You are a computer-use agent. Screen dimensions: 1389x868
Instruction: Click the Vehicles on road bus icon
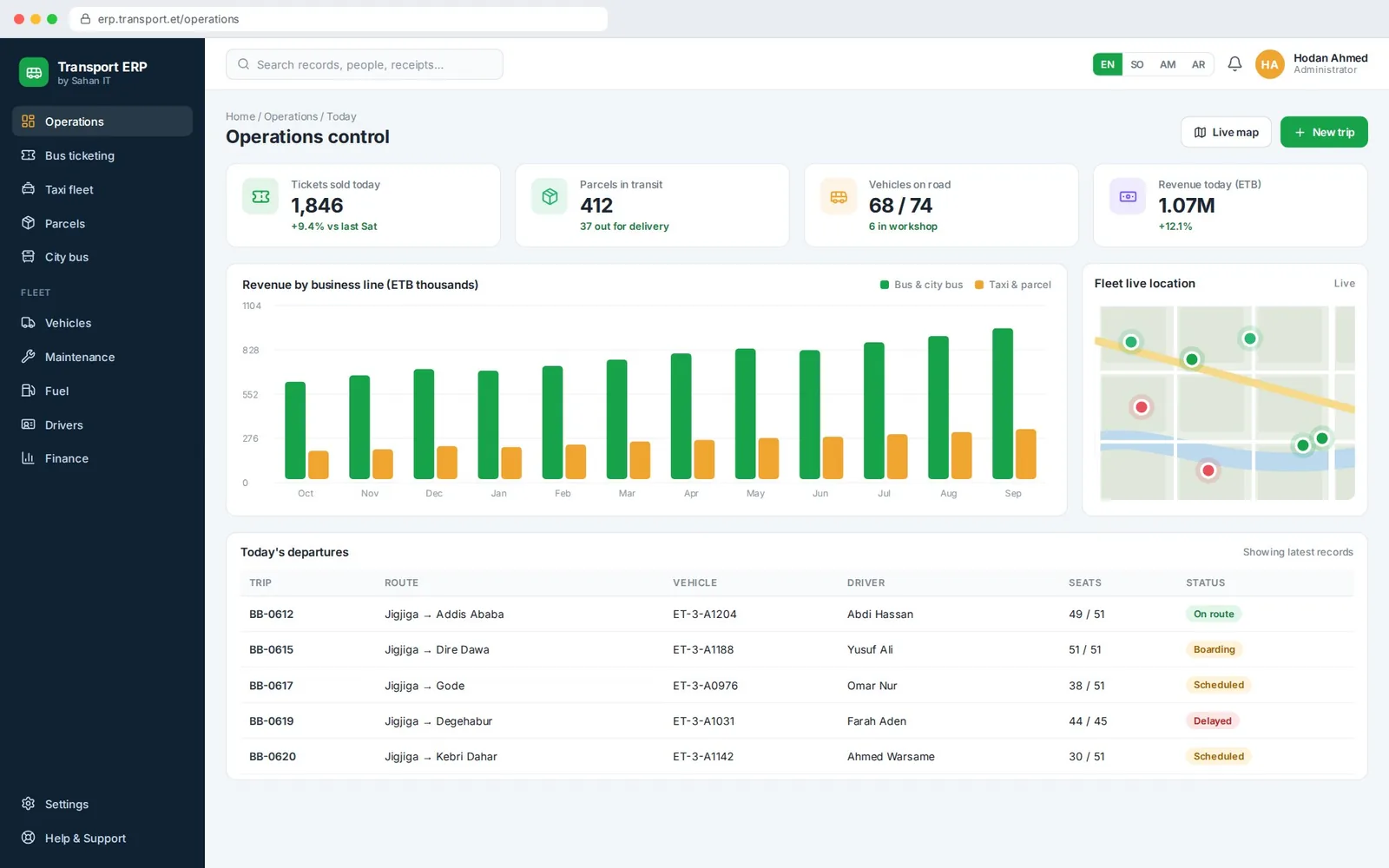point(839,197)
